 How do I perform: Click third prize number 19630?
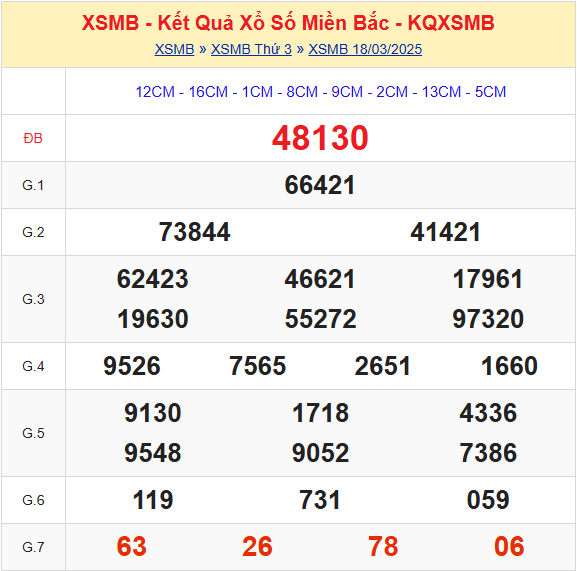tap(153, 319)
